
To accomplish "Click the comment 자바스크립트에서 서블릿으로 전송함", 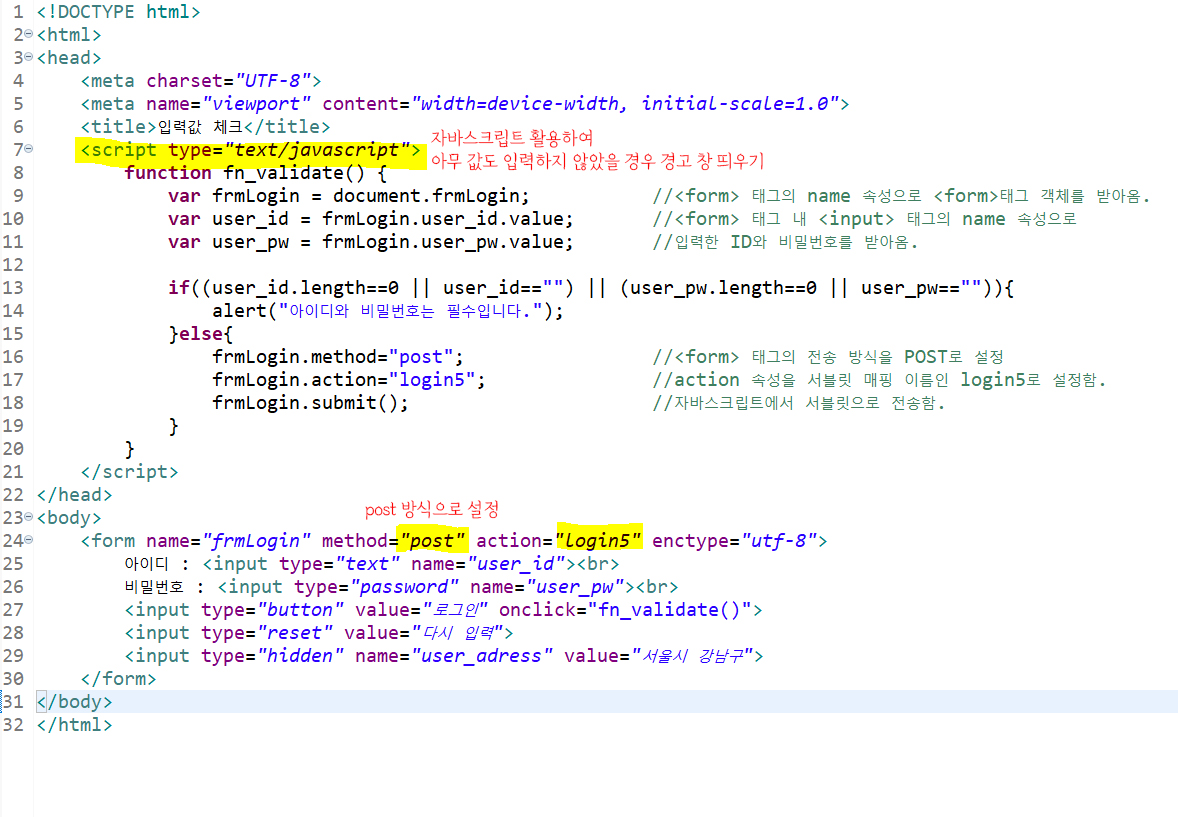I will pyautogui.click(x=799, y=403).
